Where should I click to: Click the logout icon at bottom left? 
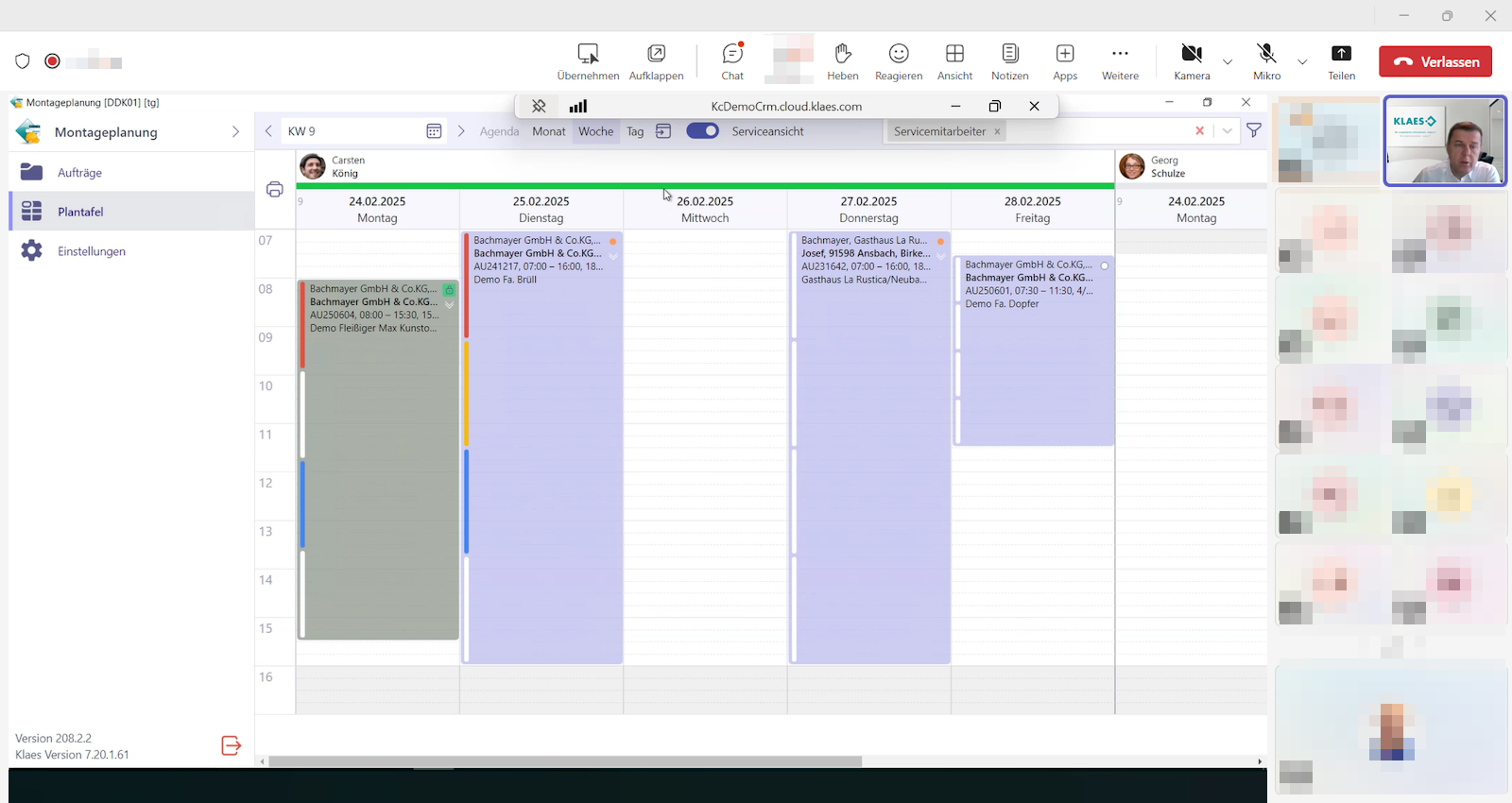[232, 746]
